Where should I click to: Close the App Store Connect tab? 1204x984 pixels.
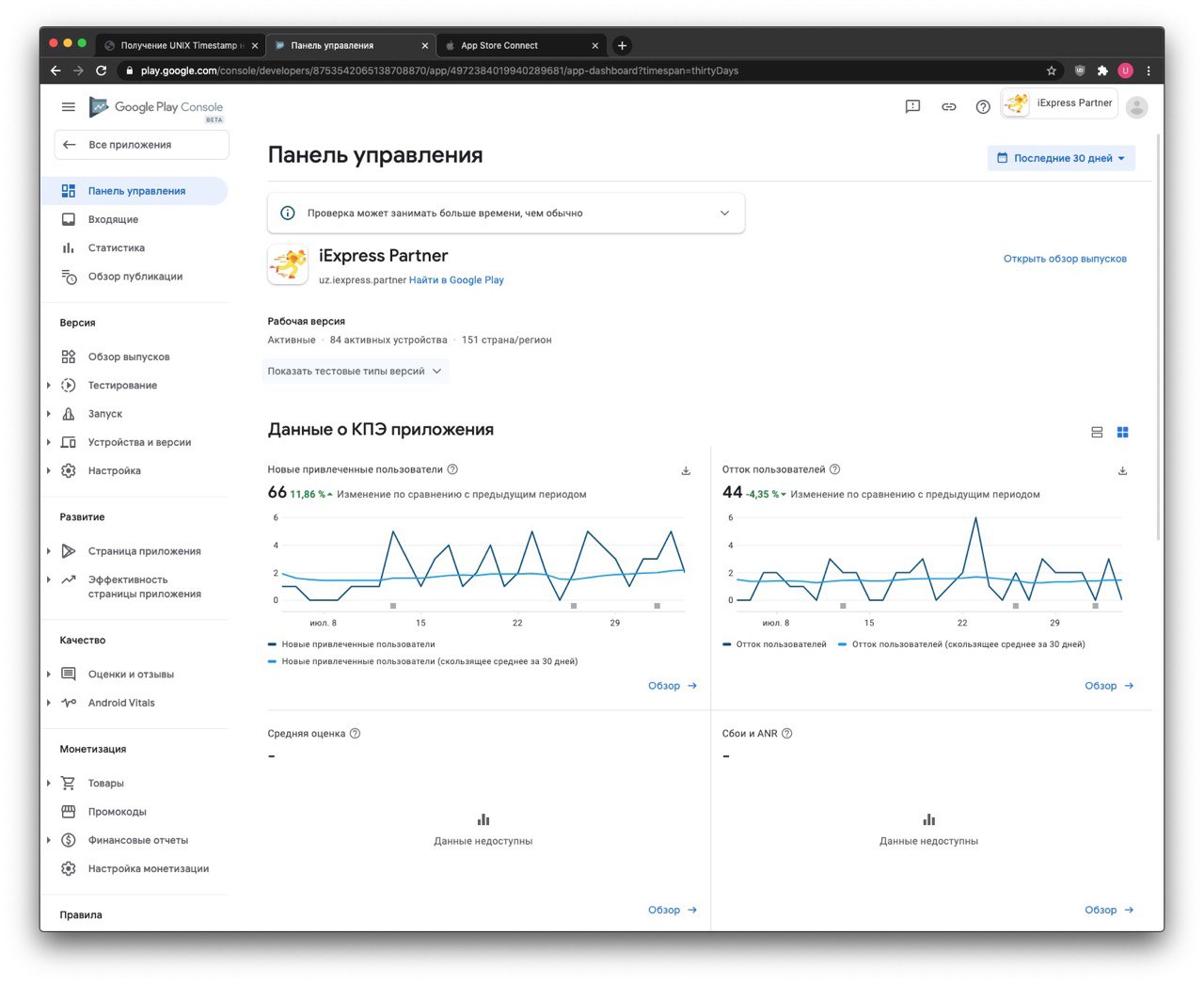point(594,45)
